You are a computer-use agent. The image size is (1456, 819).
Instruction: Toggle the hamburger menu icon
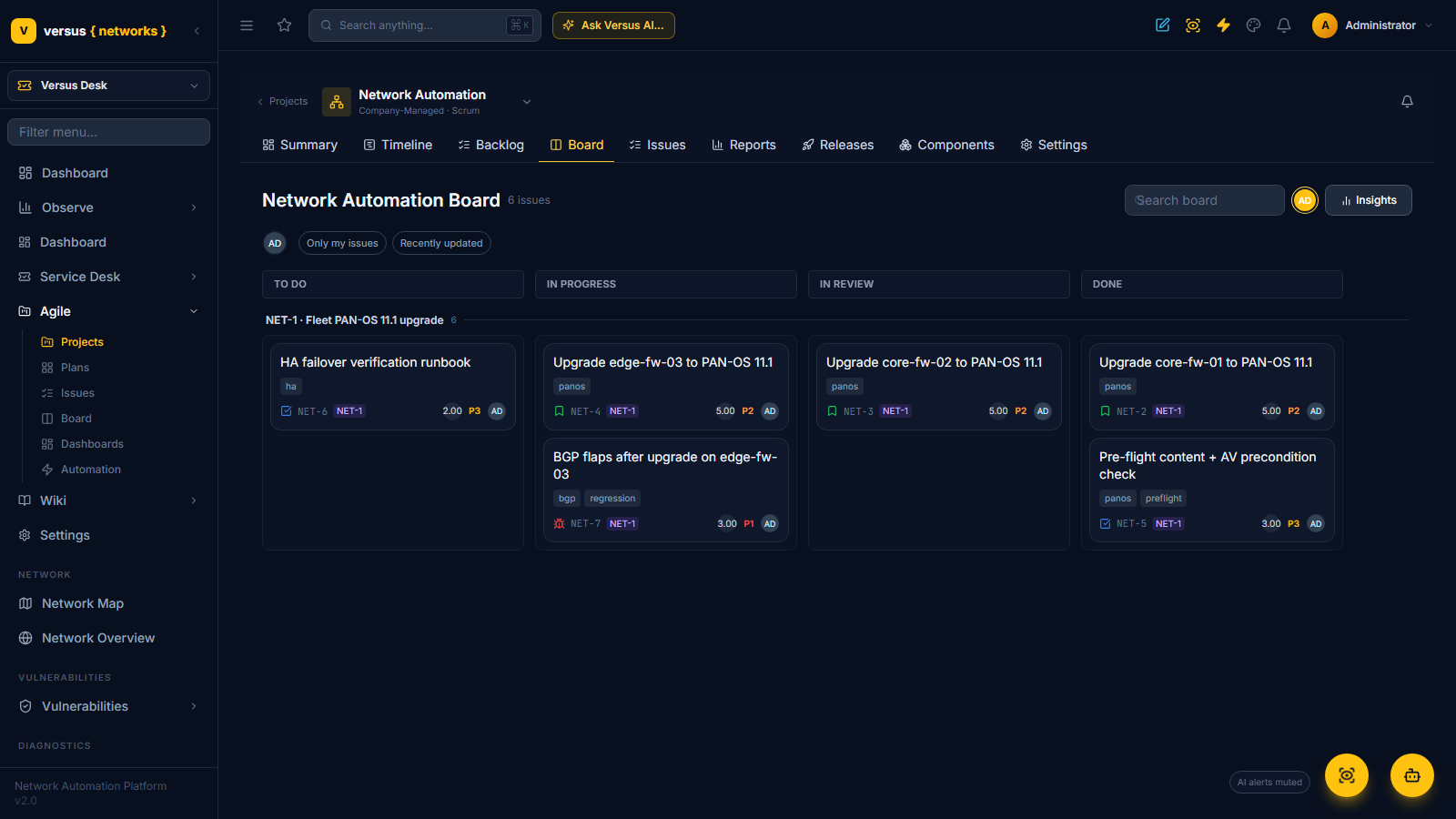coord(247,25)
